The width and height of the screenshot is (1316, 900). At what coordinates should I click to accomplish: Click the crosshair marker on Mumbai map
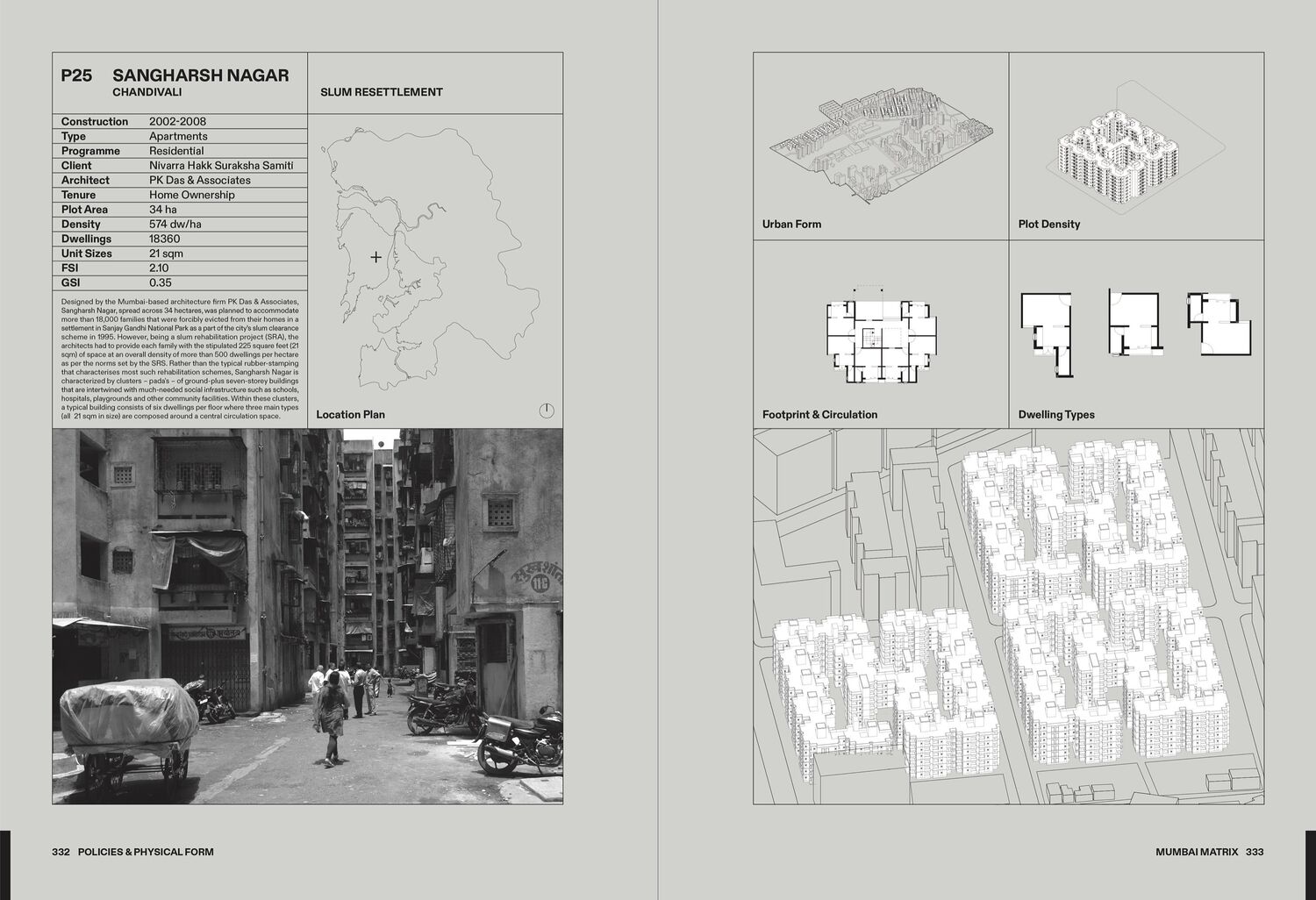376,257
